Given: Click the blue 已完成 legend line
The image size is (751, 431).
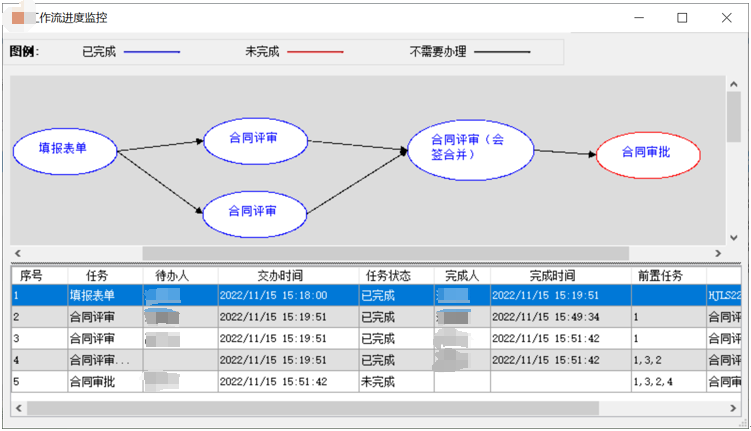Looking at the screenshot, I should click(152, 52).
